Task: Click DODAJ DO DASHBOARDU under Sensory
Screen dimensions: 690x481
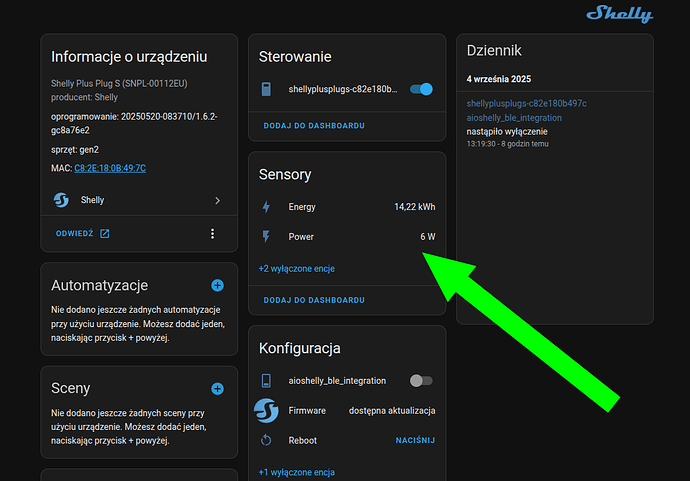Action: pos(313,300)
